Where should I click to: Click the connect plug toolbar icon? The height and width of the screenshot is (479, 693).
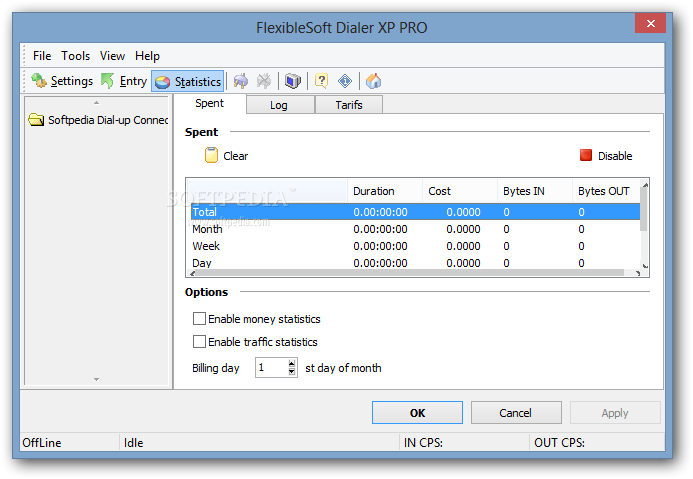pos(241,81)
